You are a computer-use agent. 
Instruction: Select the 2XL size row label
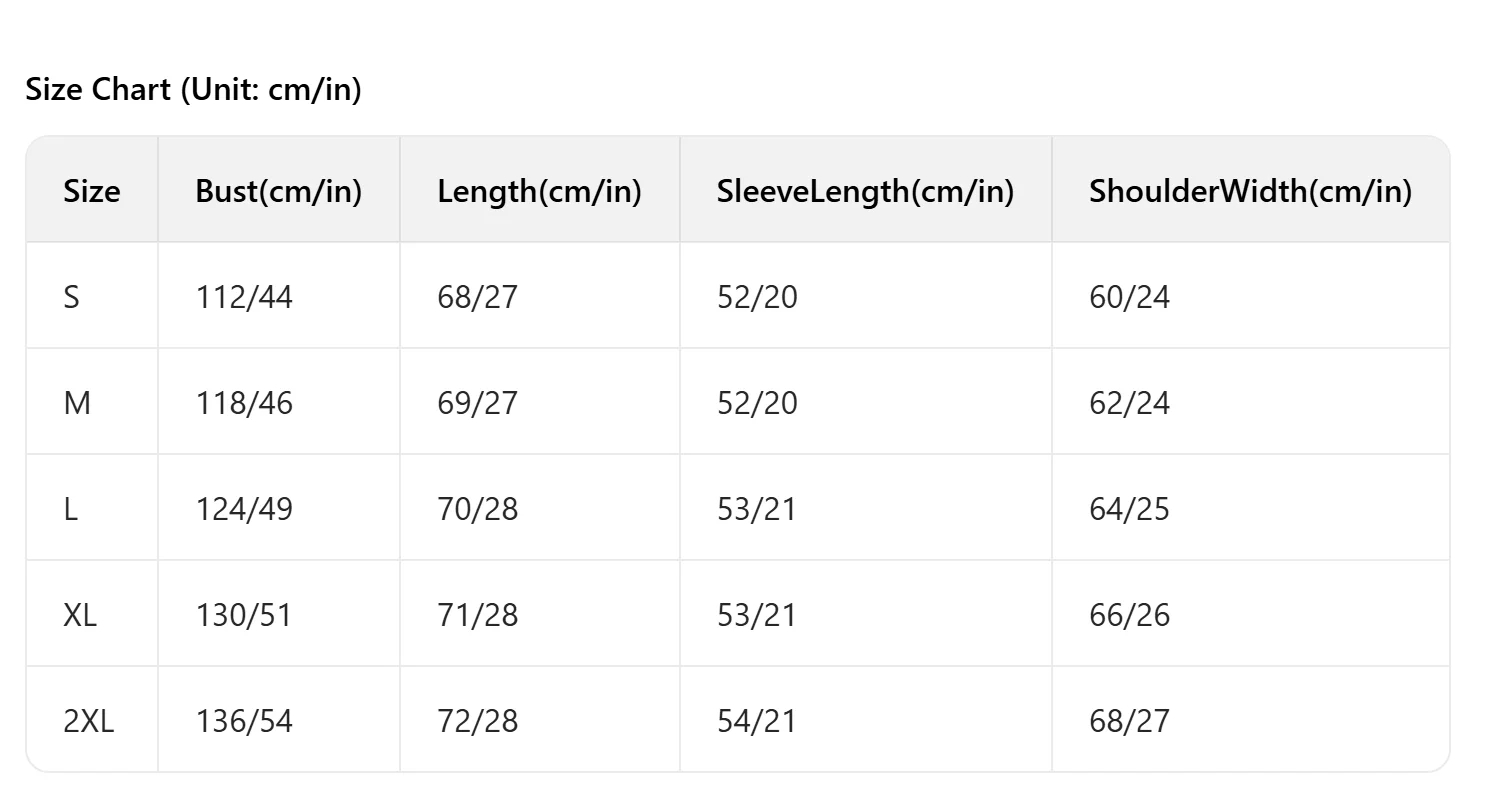(89, 721)
